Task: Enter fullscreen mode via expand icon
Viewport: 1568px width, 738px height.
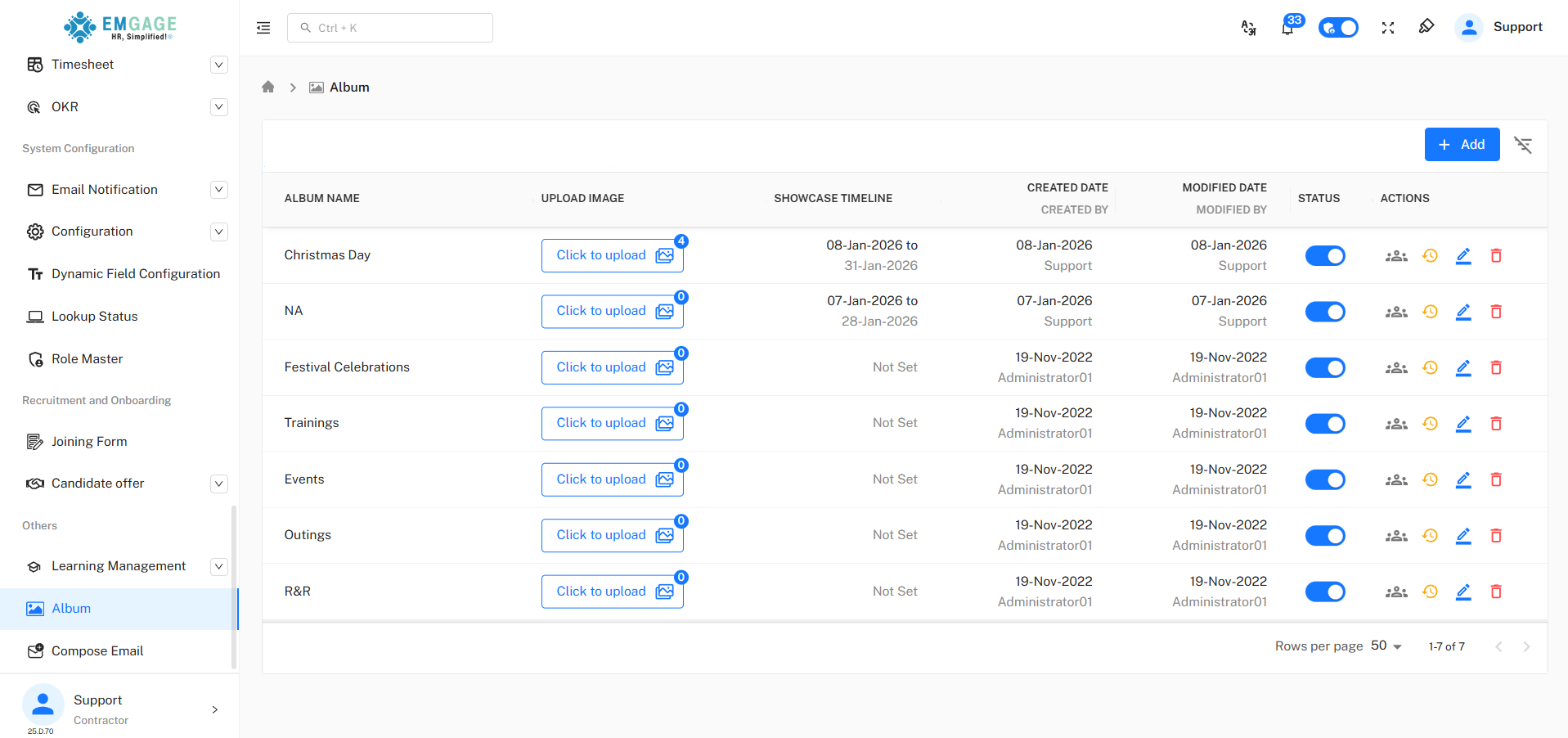Action: [x=1388, y=28]
